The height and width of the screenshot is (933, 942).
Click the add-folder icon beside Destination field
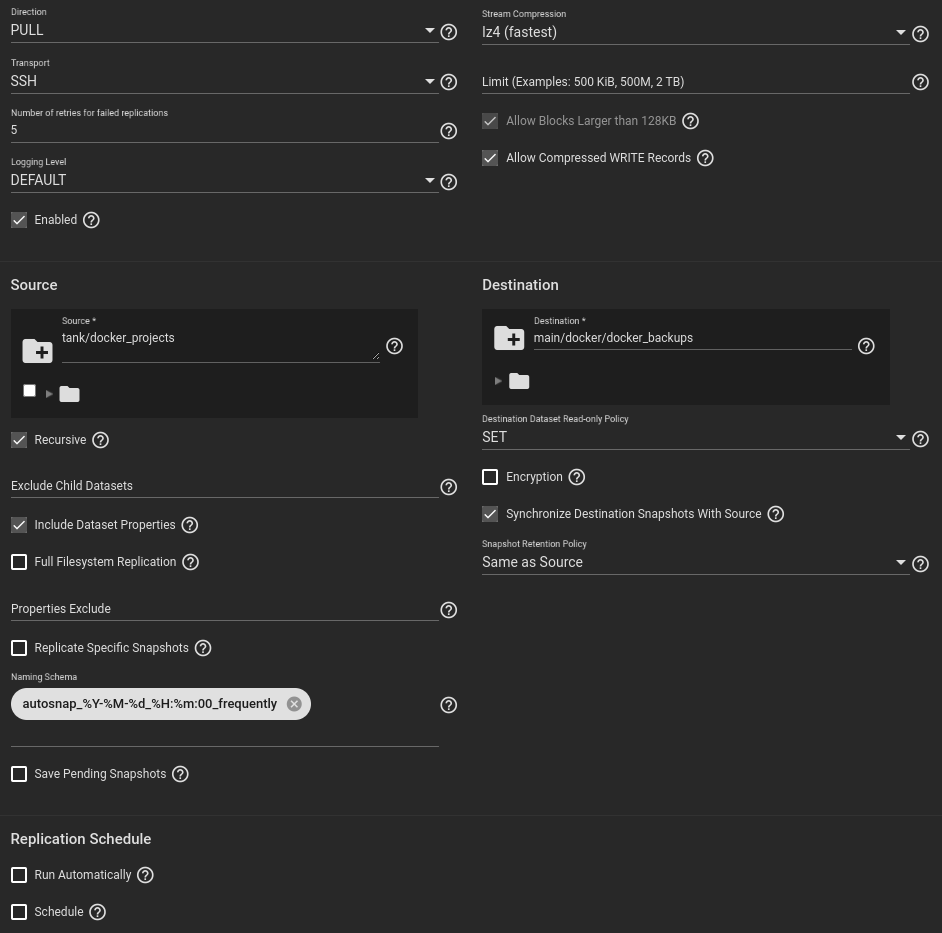tap(509, 338)
